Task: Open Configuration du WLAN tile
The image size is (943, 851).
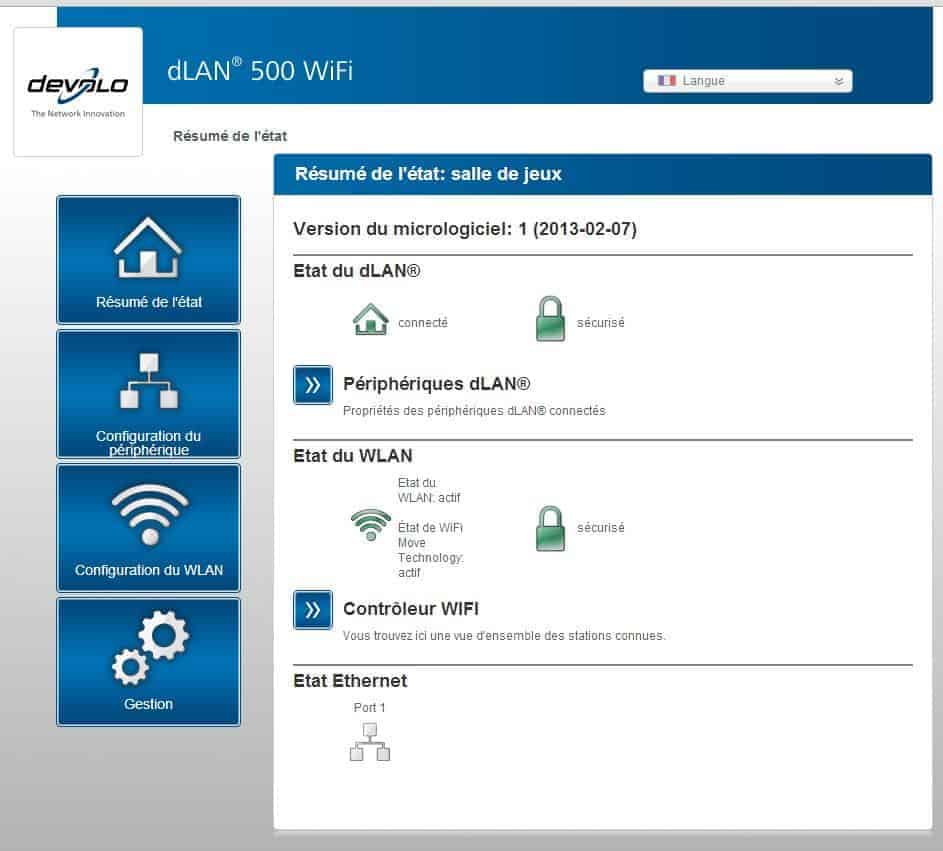Action: coord(148,528)
